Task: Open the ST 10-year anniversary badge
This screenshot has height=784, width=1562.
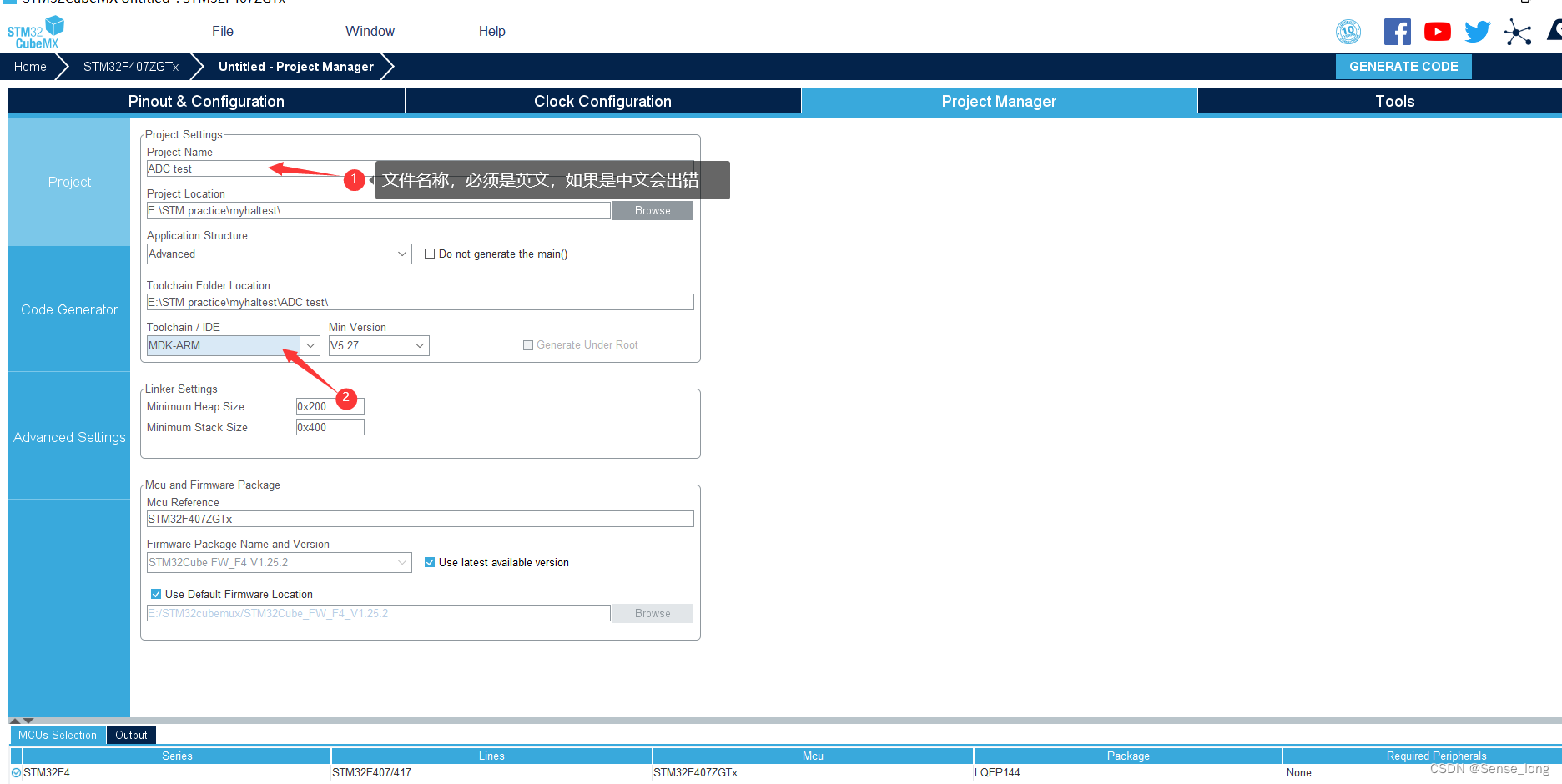Action: [1348, 32]
